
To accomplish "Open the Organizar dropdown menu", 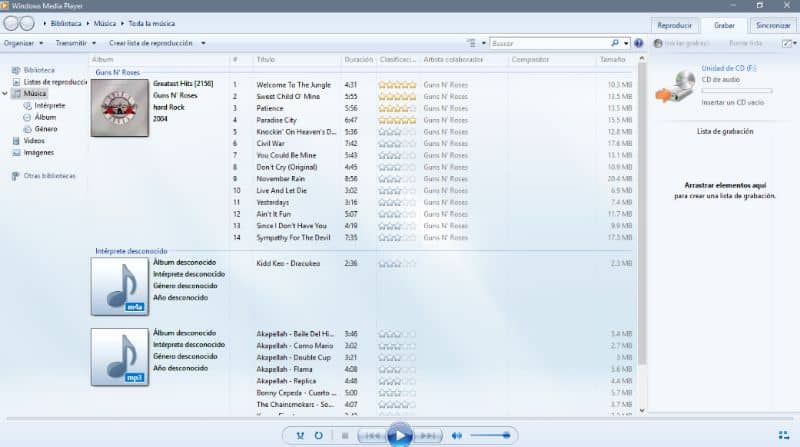I will click(x=23, y=43).
